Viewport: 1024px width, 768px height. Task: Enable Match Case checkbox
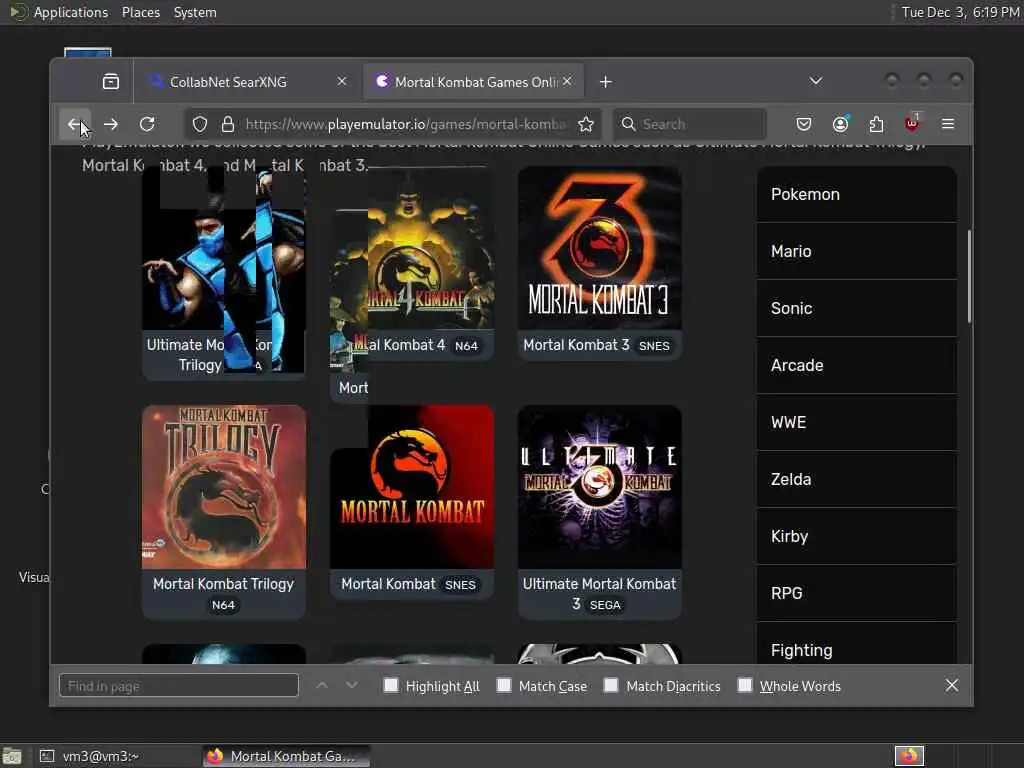[x=504, y=685]
